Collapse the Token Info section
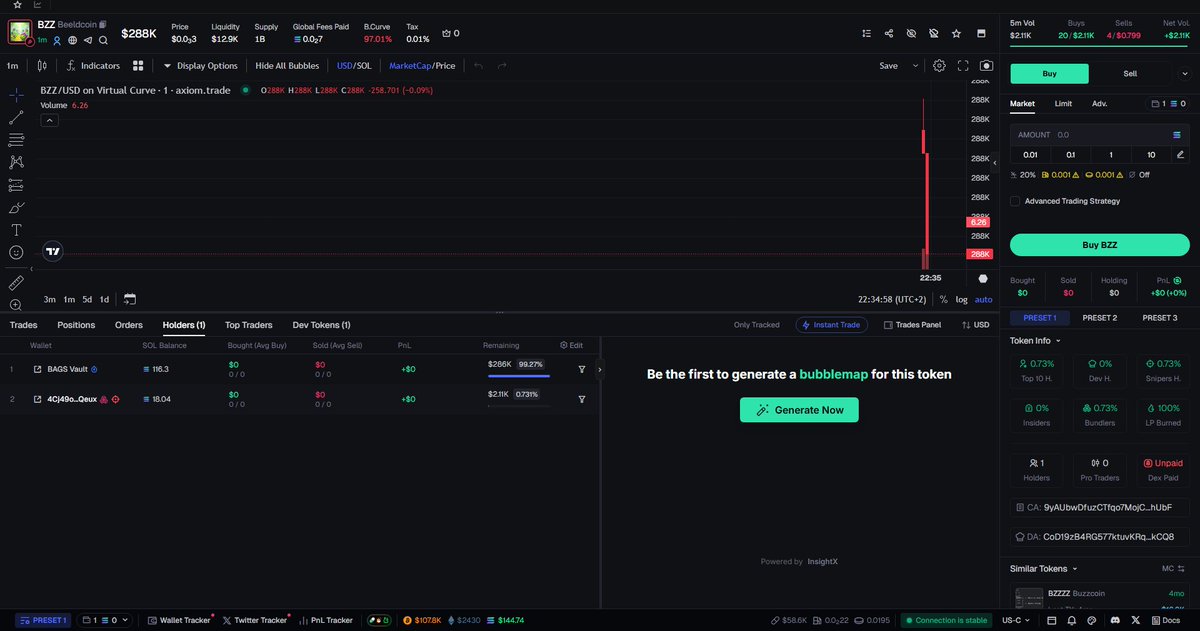The height and width of the screenshot is (631, 1200). [x=1036, y=341]
